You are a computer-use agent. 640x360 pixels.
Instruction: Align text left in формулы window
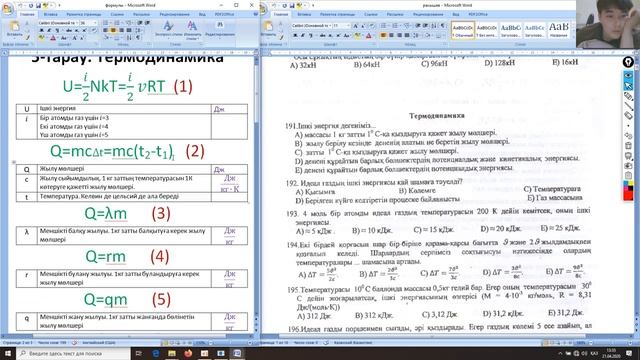(106, 31)
